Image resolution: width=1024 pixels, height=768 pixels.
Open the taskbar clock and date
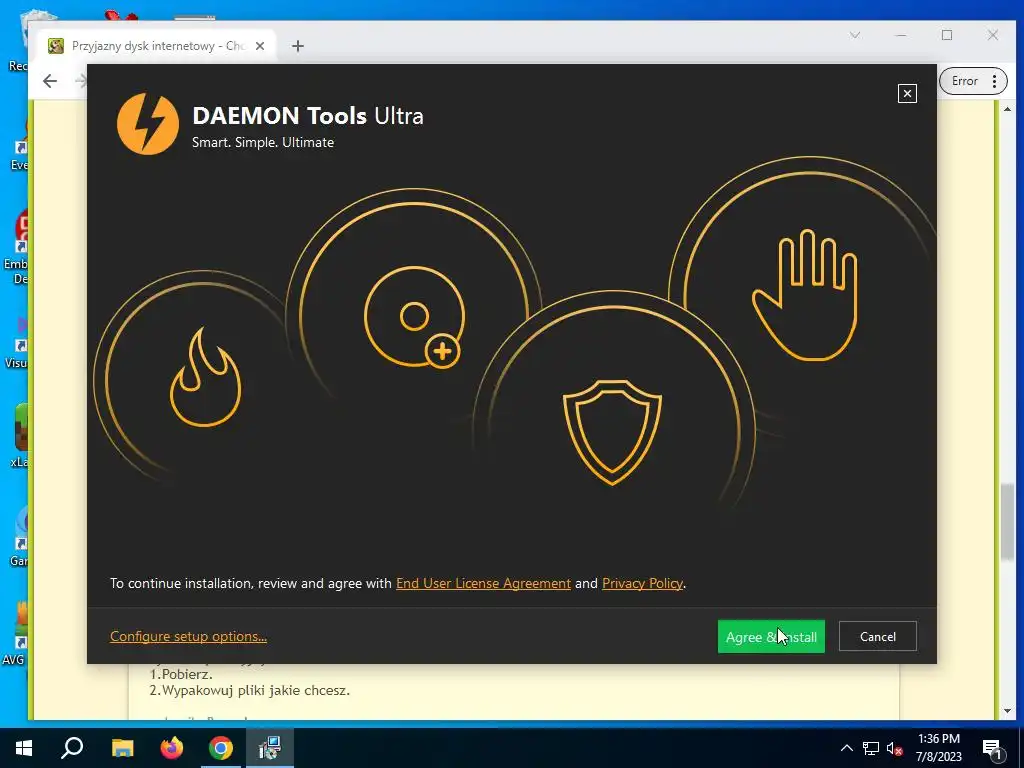[938, 748]
